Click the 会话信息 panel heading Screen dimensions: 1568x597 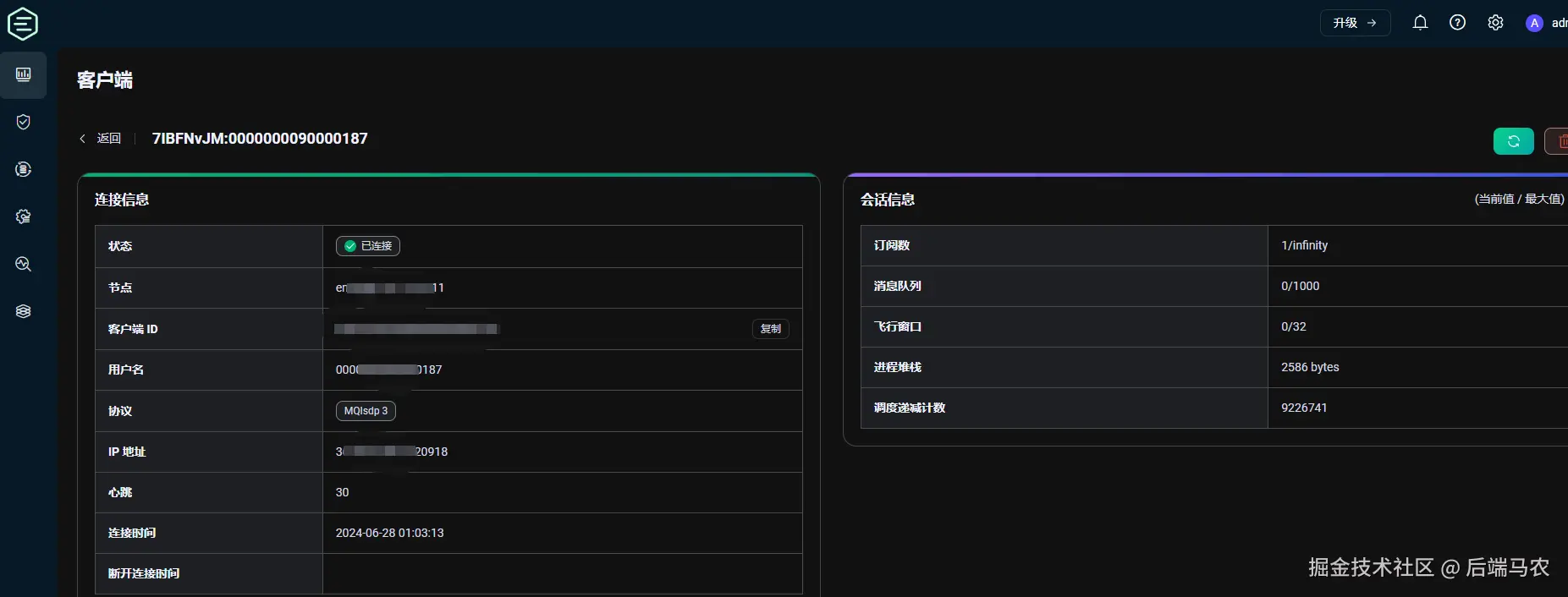(888, 200)
